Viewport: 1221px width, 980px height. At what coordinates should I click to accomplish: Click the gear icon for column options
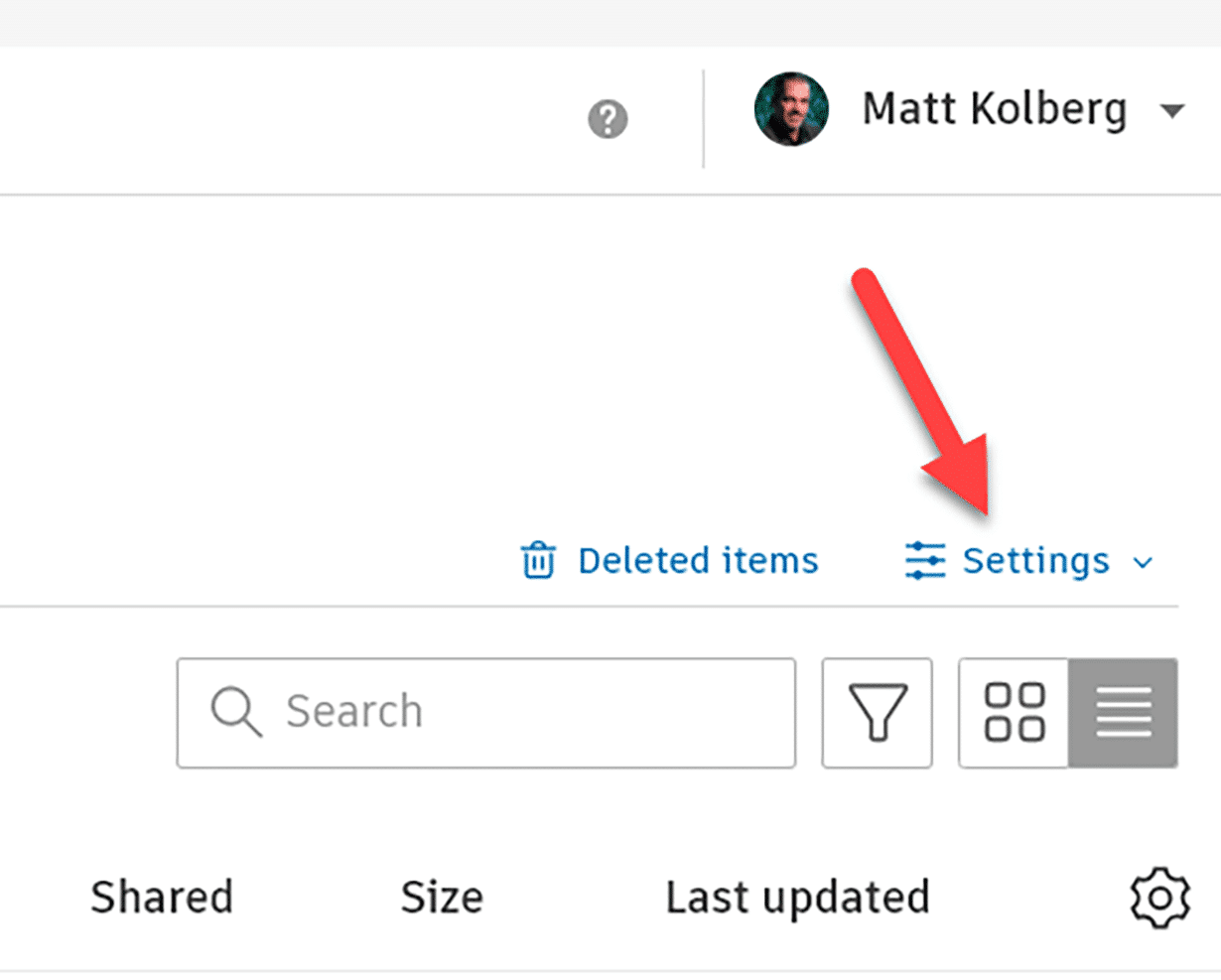tap(1158, 896)
